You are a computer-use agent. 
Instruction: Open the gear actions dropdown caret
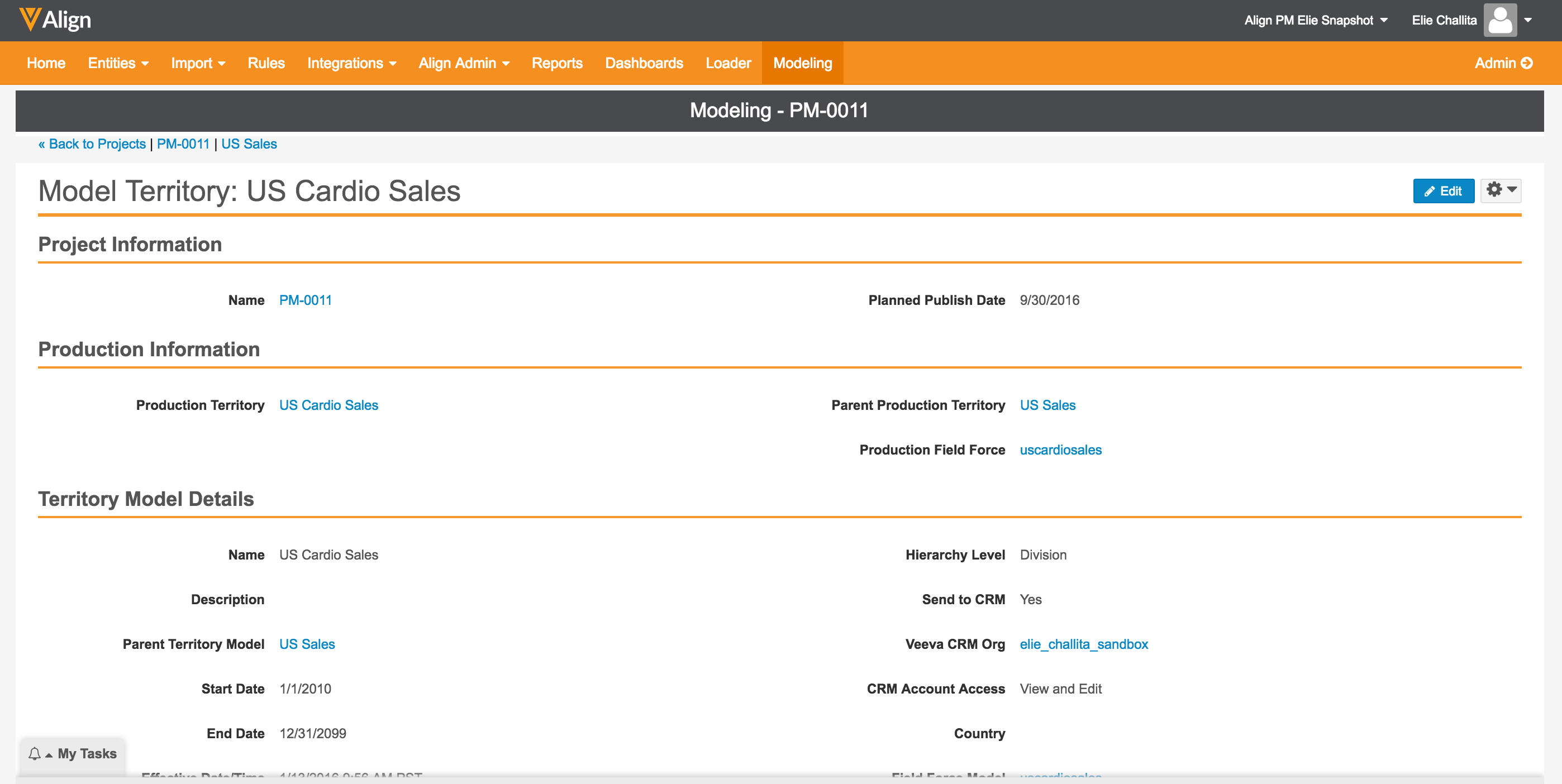click(x=1512, y=190)
